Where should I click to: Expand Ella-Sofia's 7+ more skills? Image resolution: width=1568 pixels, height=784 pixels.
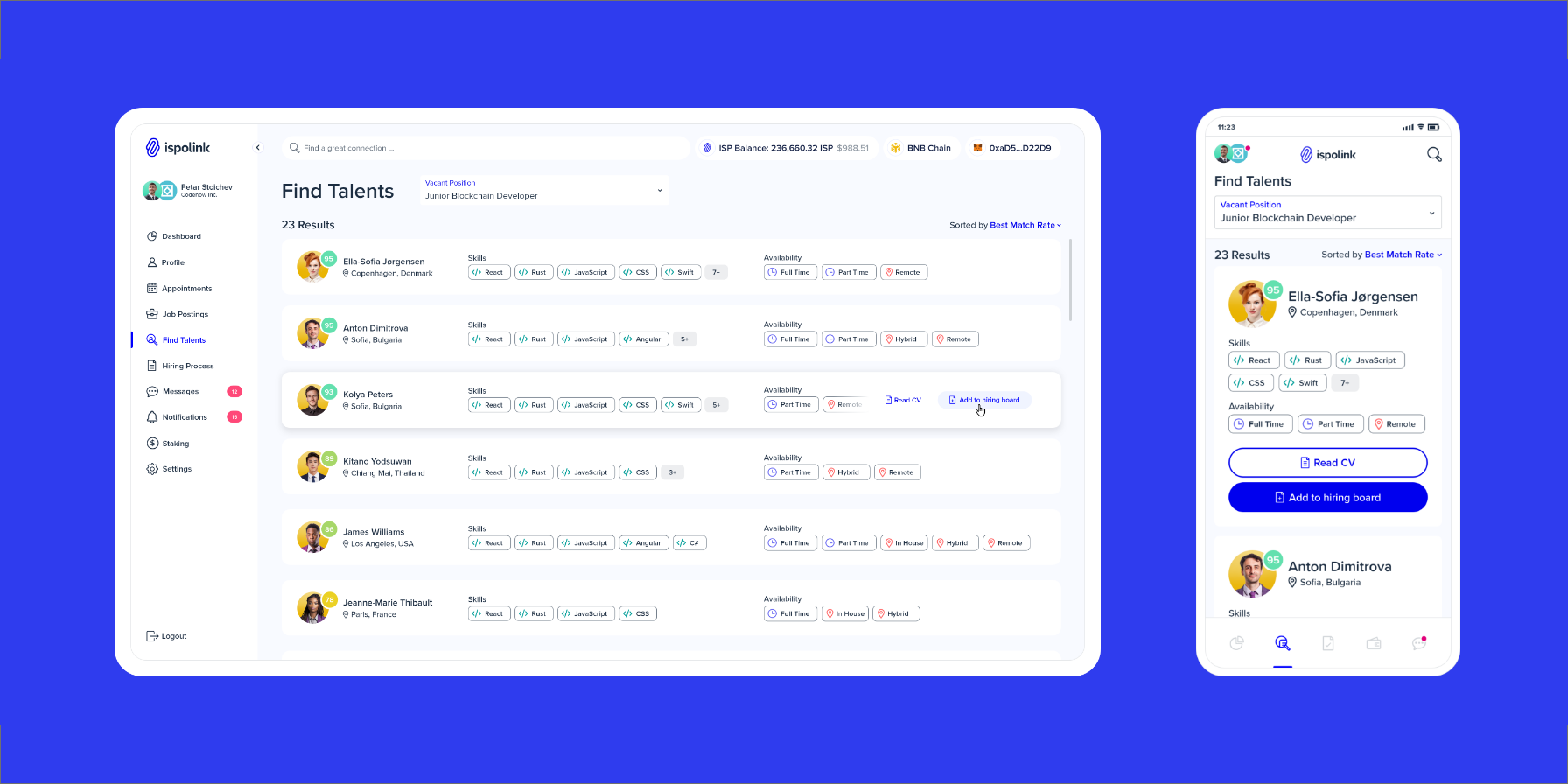[716, 272]
